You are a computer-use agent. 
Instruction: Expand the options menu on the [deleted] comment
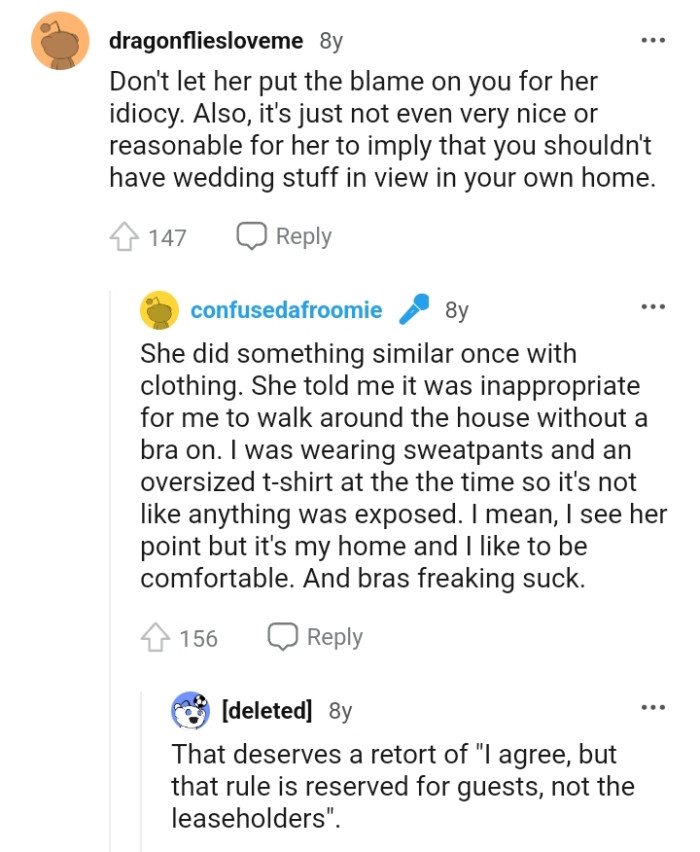coord(652,708)
